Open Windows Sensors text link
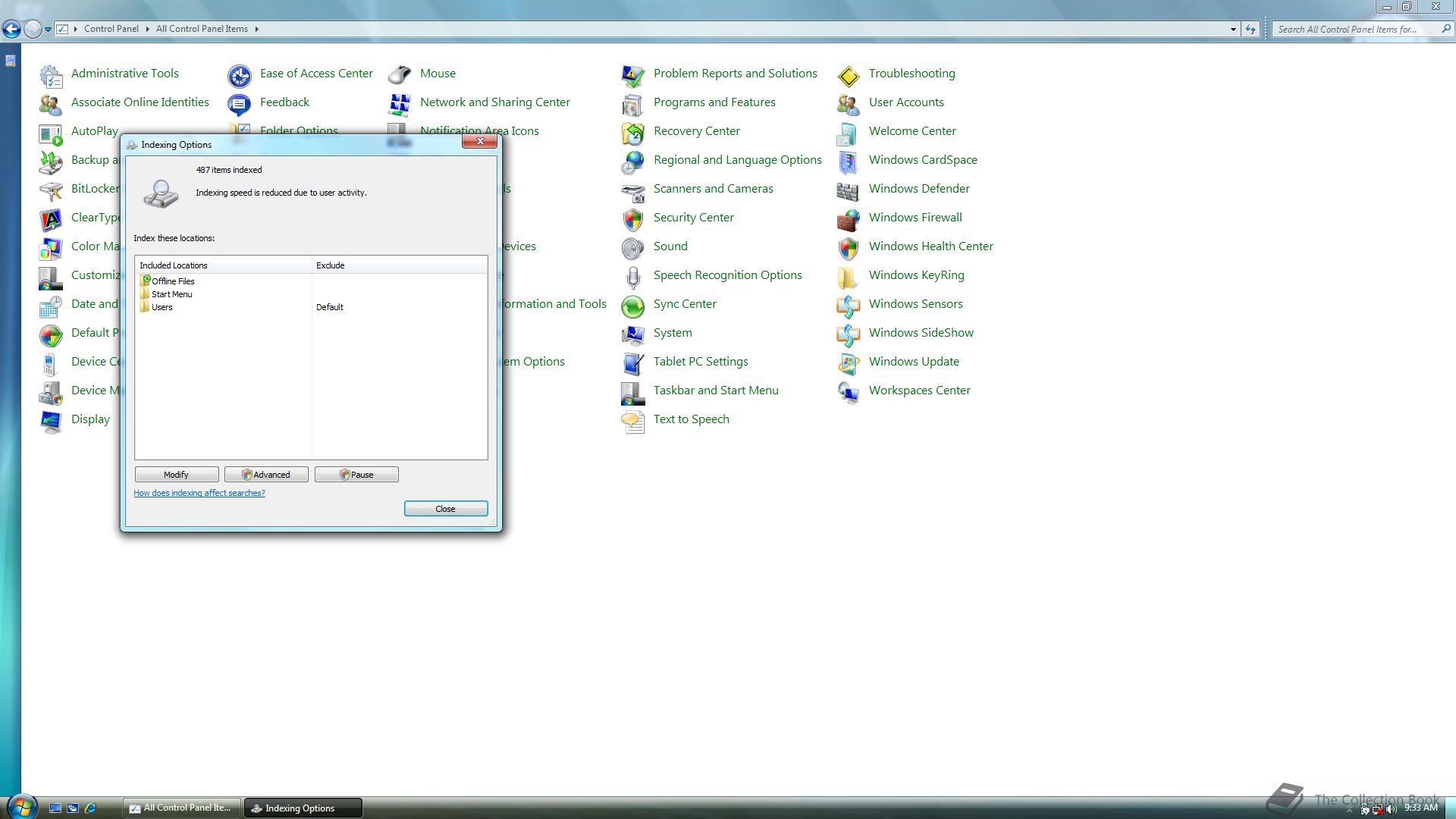 click(x=916, y=304)
